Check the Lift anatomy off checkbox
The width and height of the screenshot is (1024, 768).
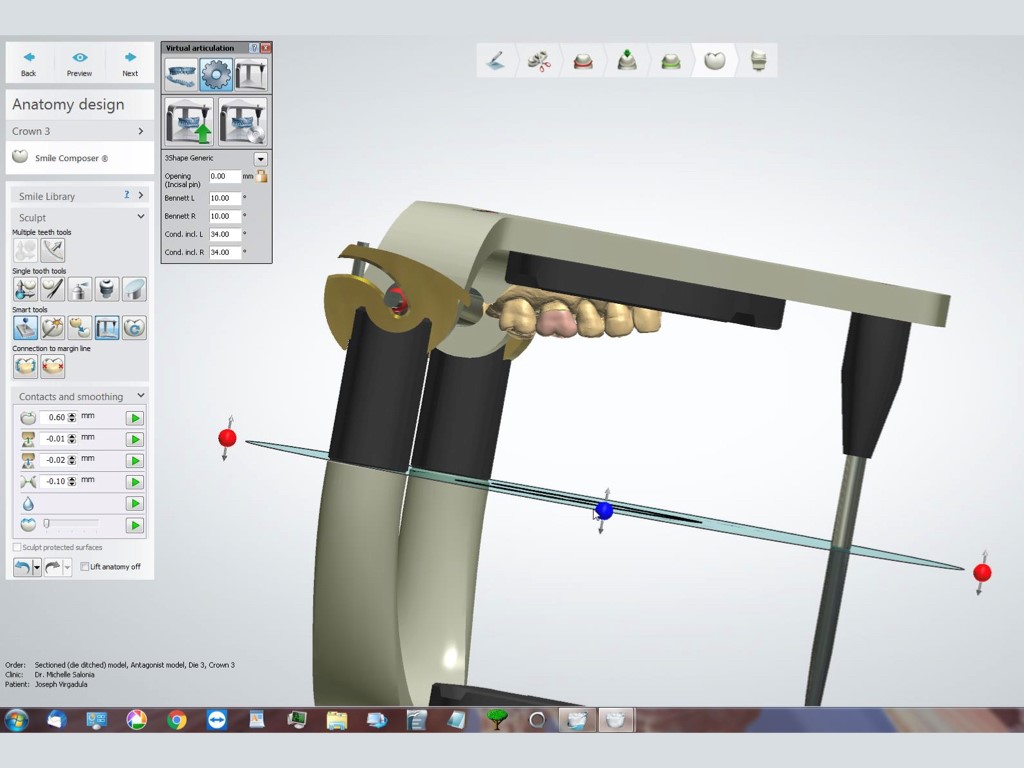pyautogui.click(x=85, y=566)
